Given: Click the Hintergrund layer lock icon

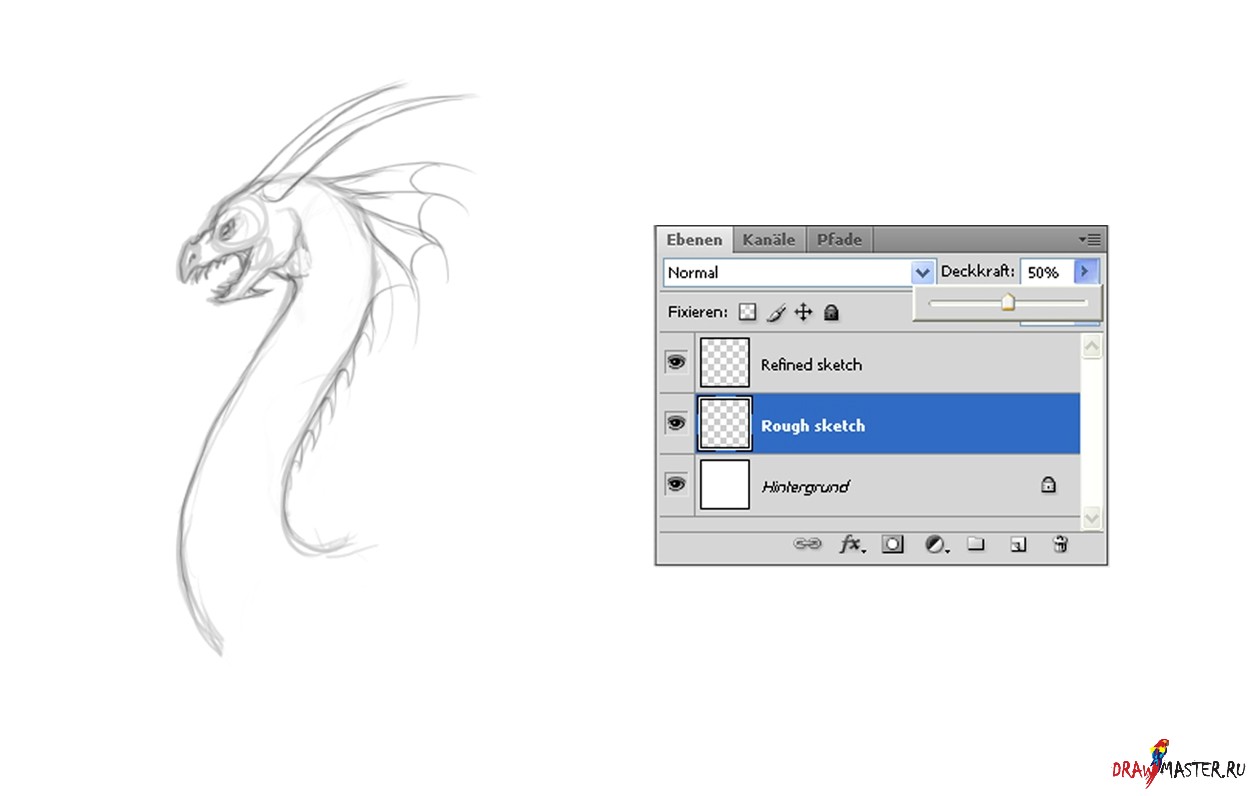Looking at the screenshot, I should tap(1048, 485).
